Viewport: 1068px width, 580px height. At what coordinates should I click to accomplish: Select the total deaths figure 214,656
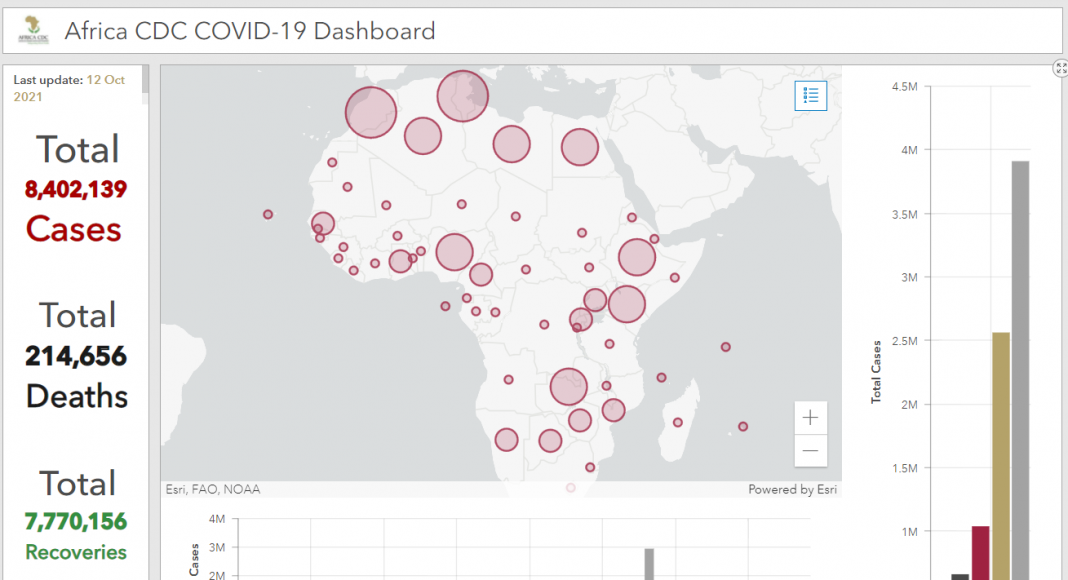pos(76,357)
